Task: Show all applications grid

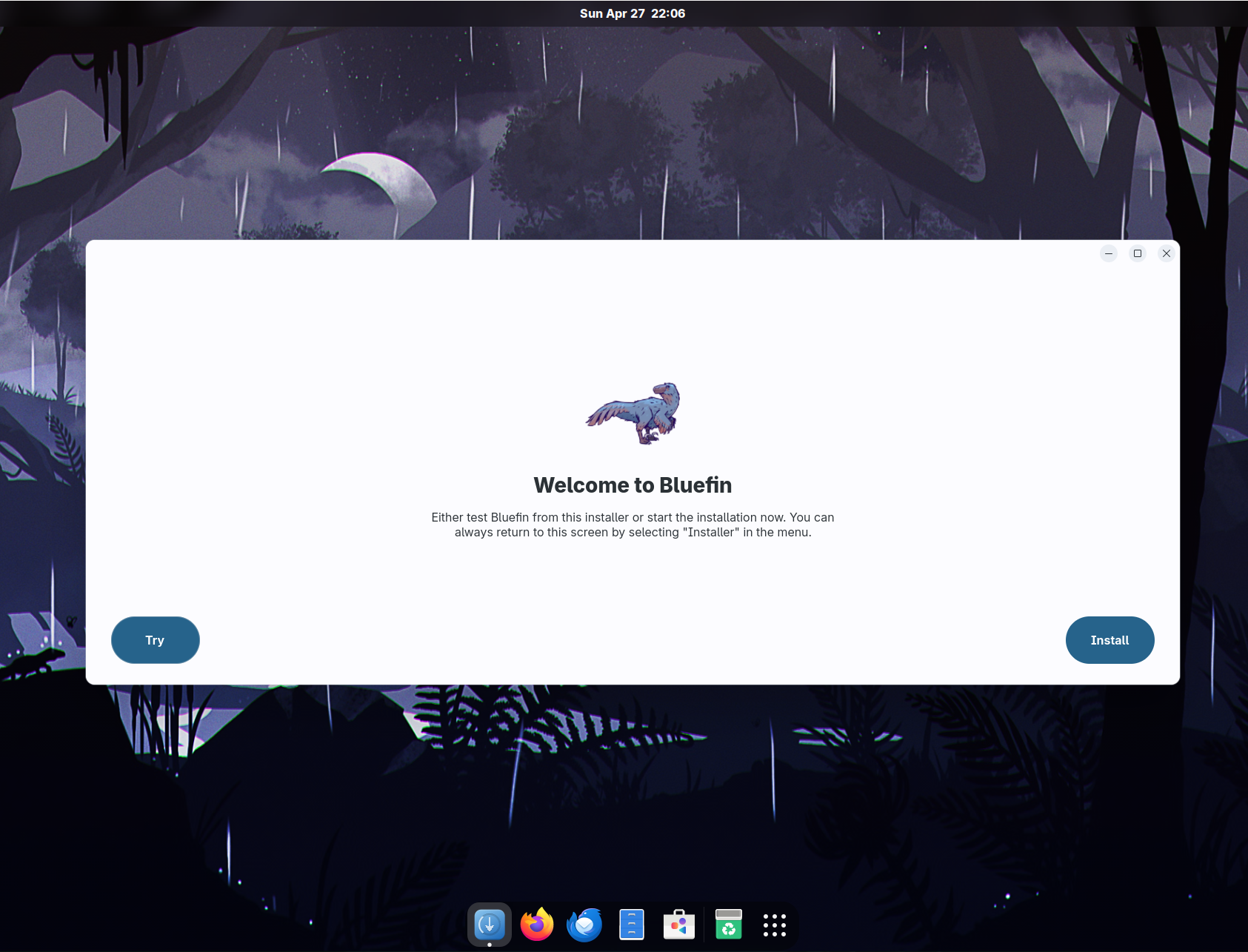Action: (x=775, y=925)
